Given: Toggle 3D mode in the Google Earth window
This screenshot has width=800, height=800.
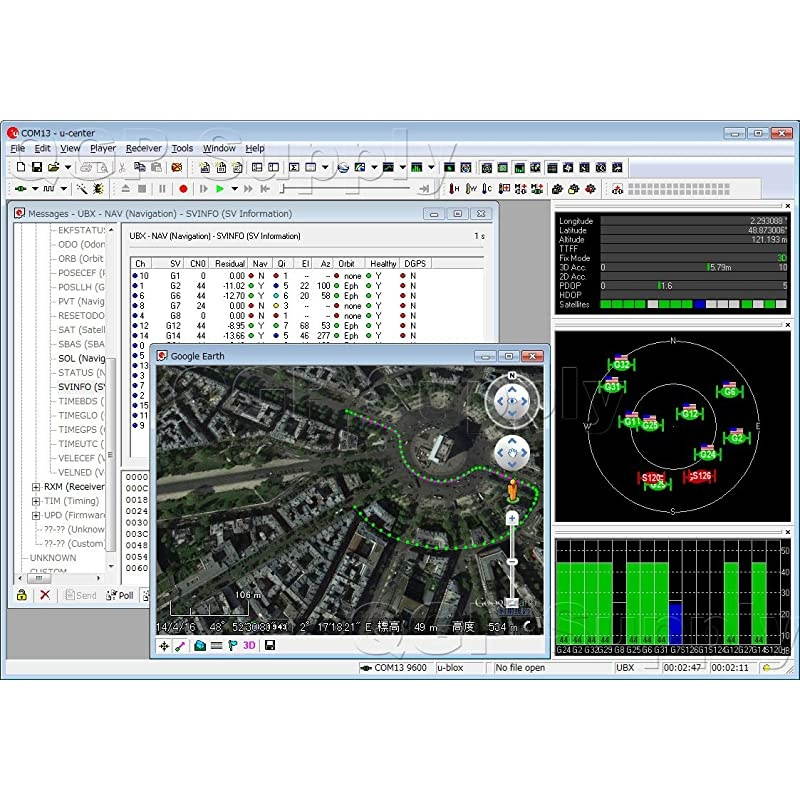Looking at the screenshot, I should (x=247, y=645).
